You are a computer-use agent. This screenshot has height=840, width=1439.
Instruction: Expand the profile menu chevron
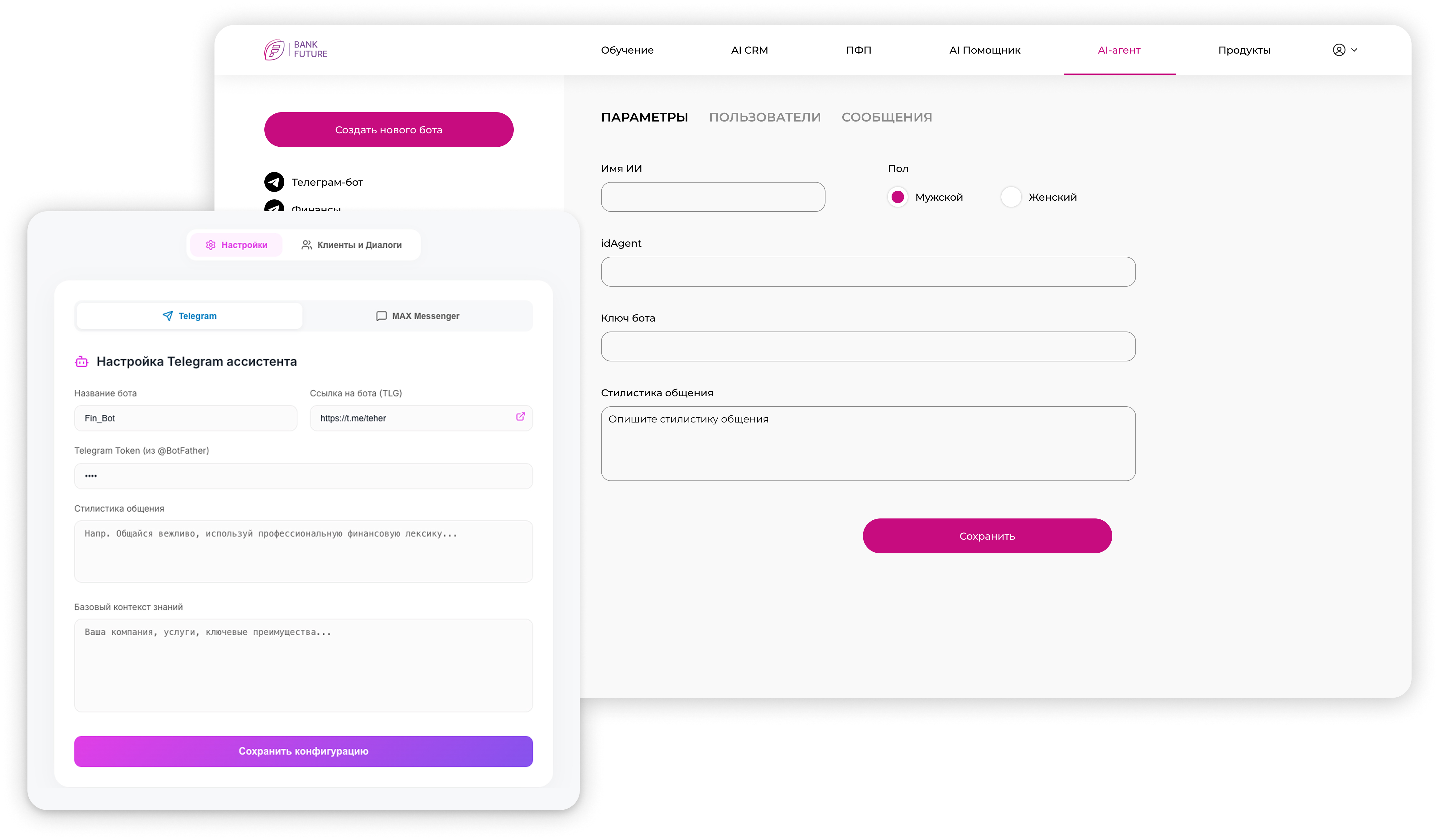pos(1355,50)
